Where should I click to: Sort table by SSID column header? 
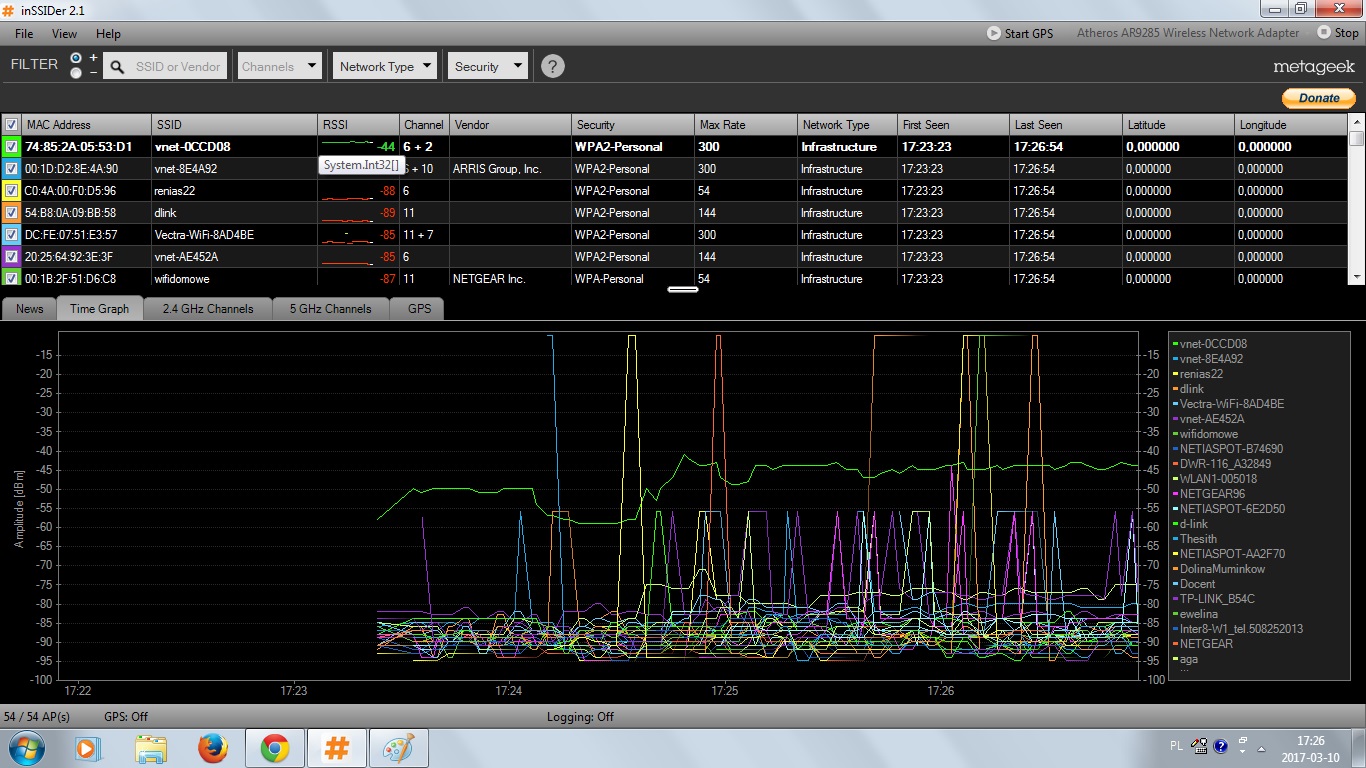tap(234, 125)
